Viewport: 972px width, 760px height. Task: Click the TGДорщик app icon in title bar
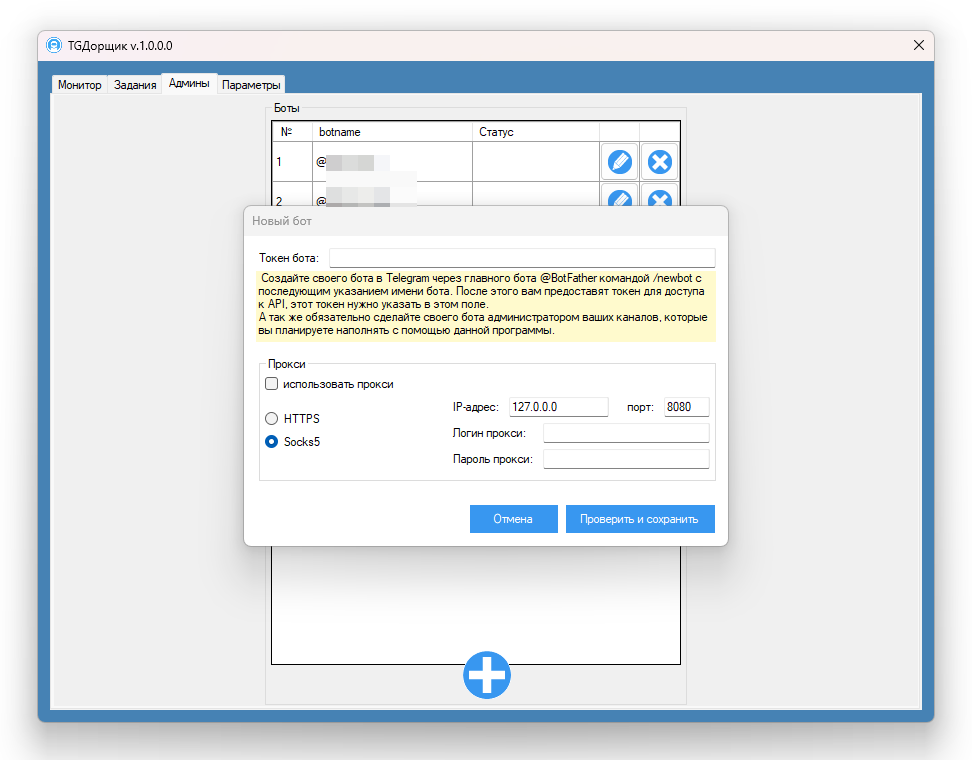pyautogui.click(x=55, y=45)
